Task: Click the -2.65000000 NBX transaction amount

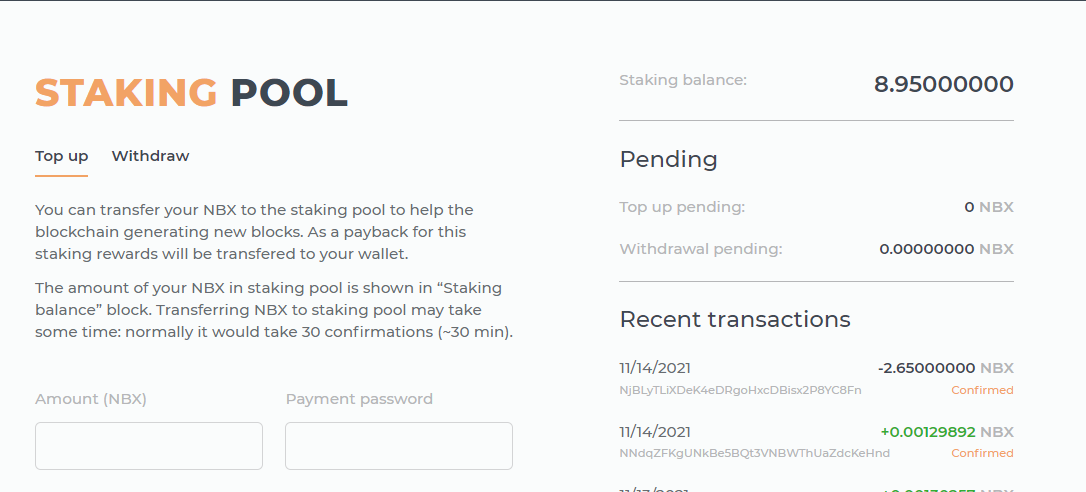Action: pyautogui.click(x=945, y=368)
